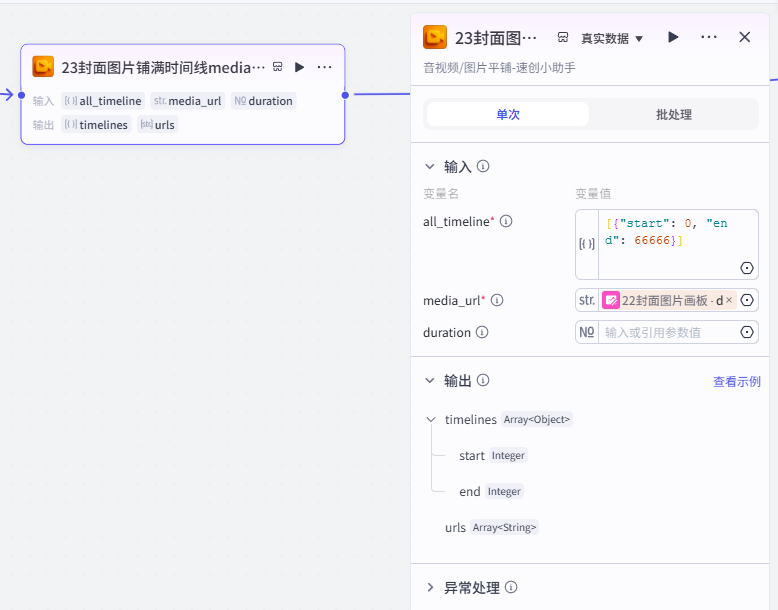Click the reference hexagon icon in duration field
The image size is (778, 610).
[747, 332]
